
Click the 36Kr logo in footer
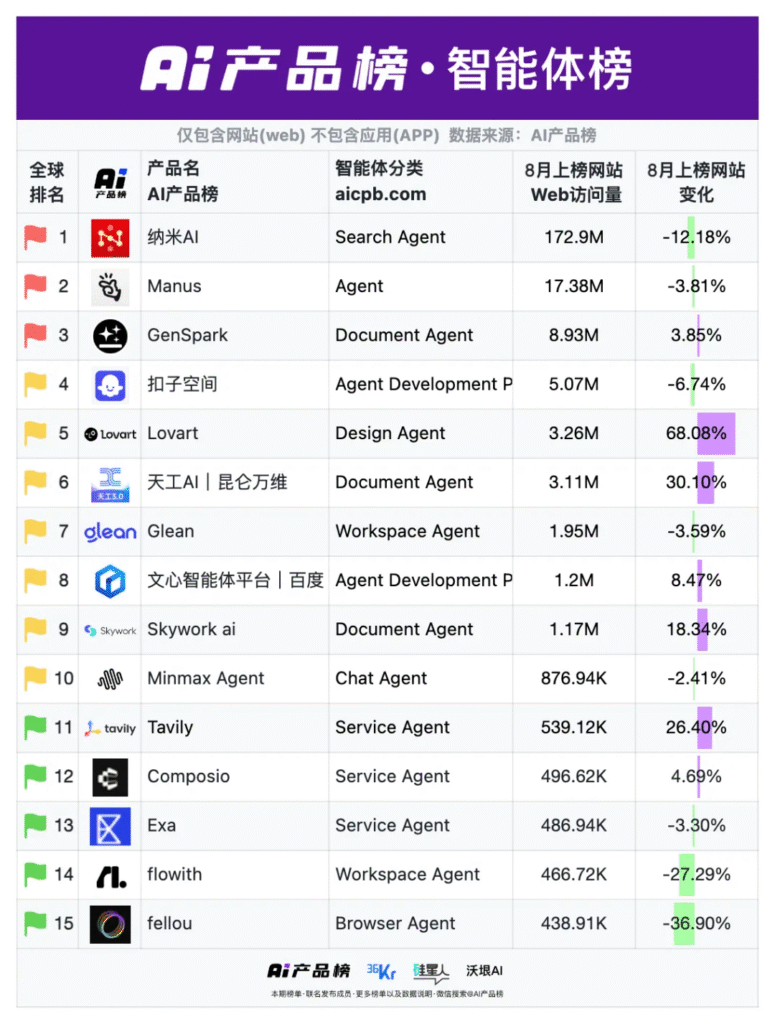[x=381, y=971]
